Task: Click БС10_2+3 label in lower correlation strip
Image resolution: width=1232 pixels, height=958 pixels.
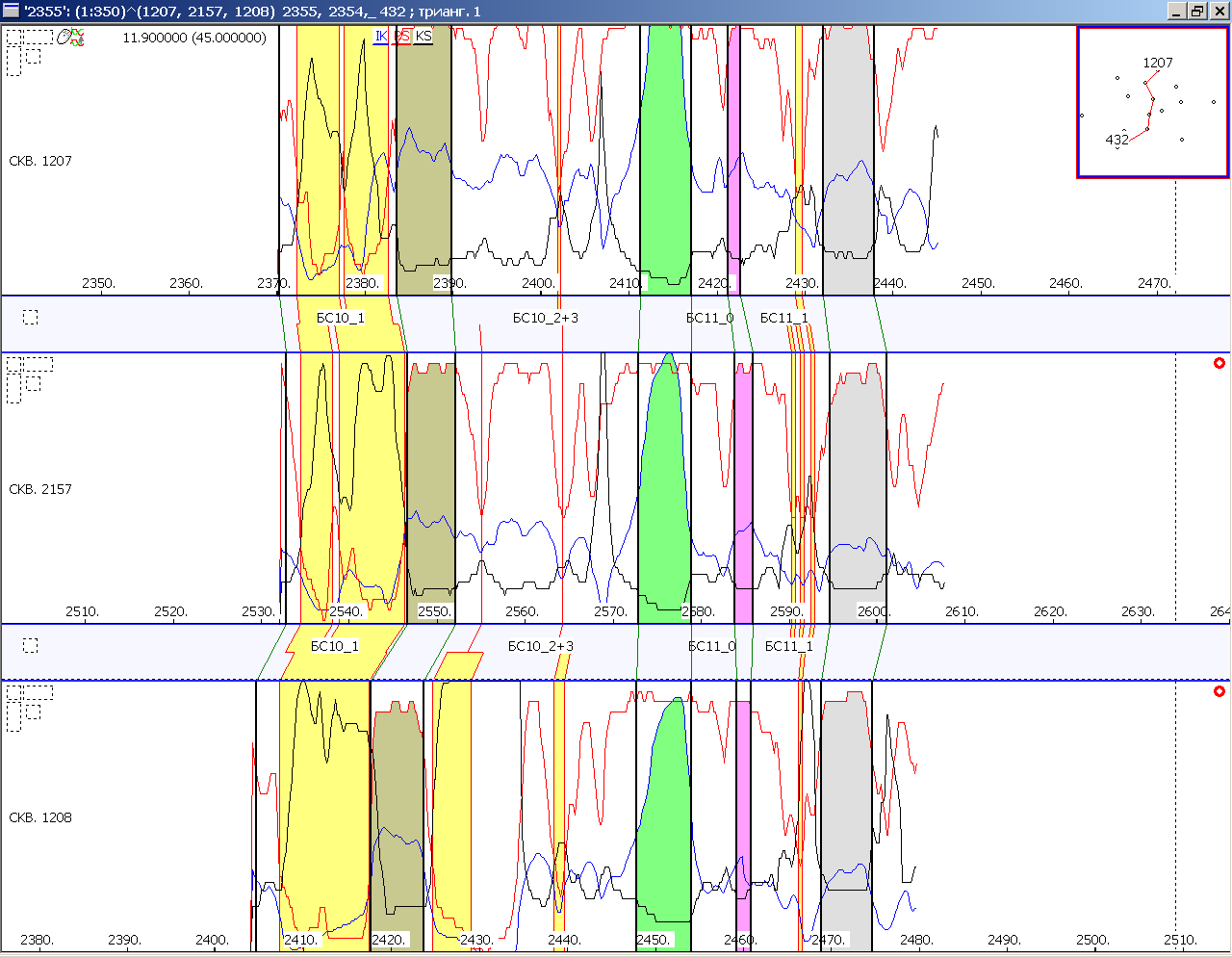Action: click(x=541, y=646)
